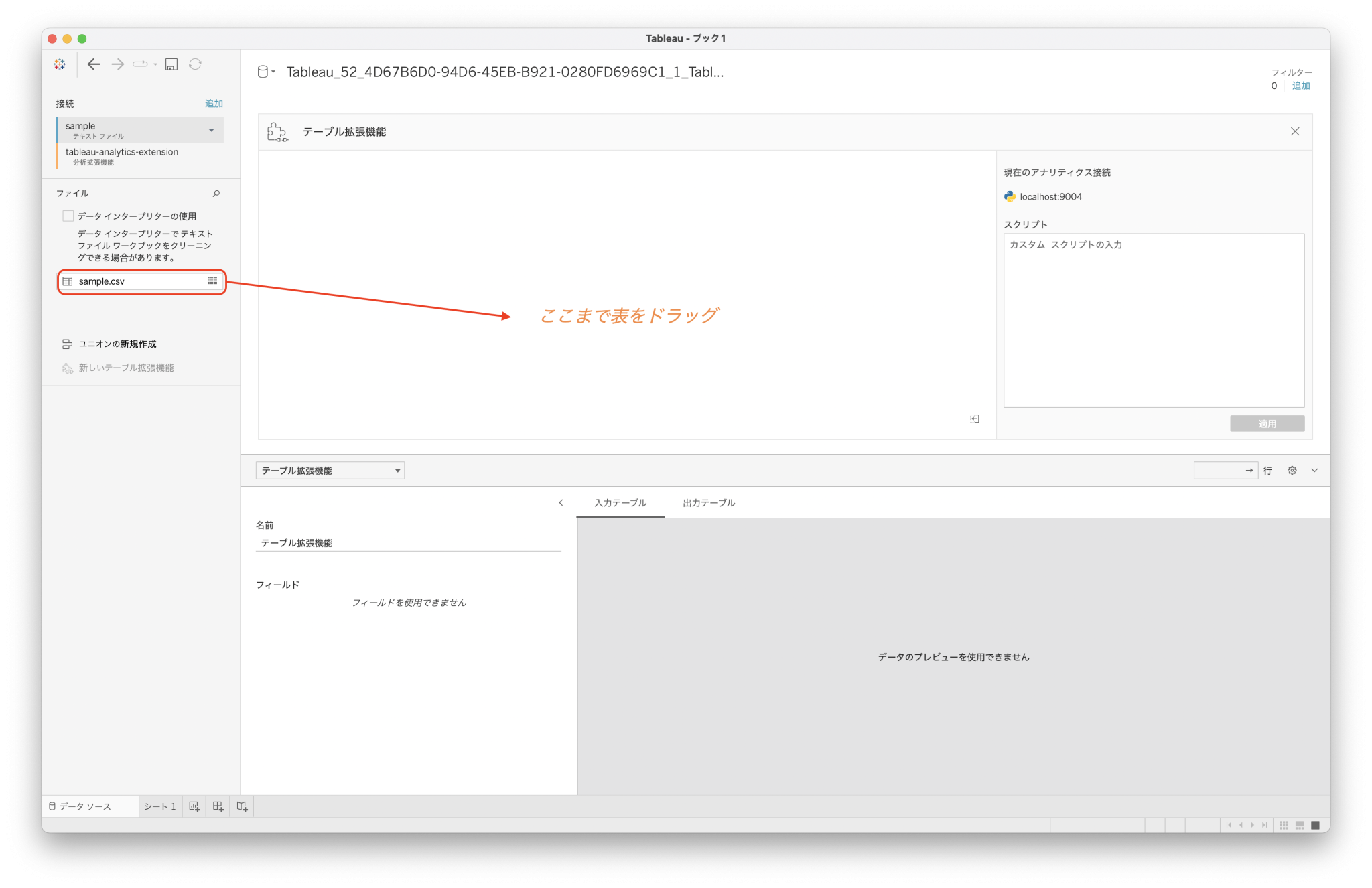Save the workbook with the floppy disk icon
This screenshot has width=1372, height=888.
(x=171, y=64)
